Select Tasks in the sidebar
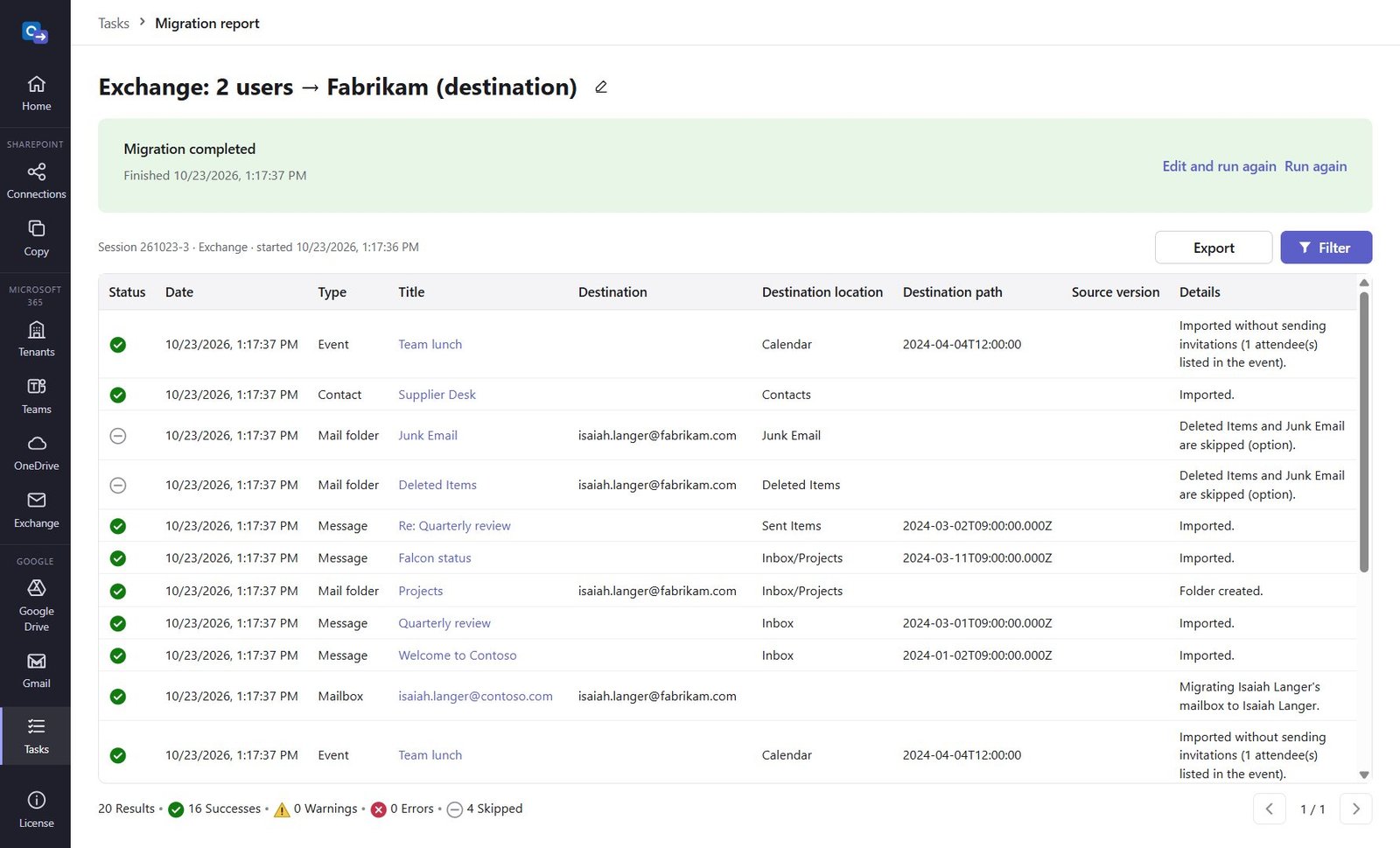 (36, 736)
